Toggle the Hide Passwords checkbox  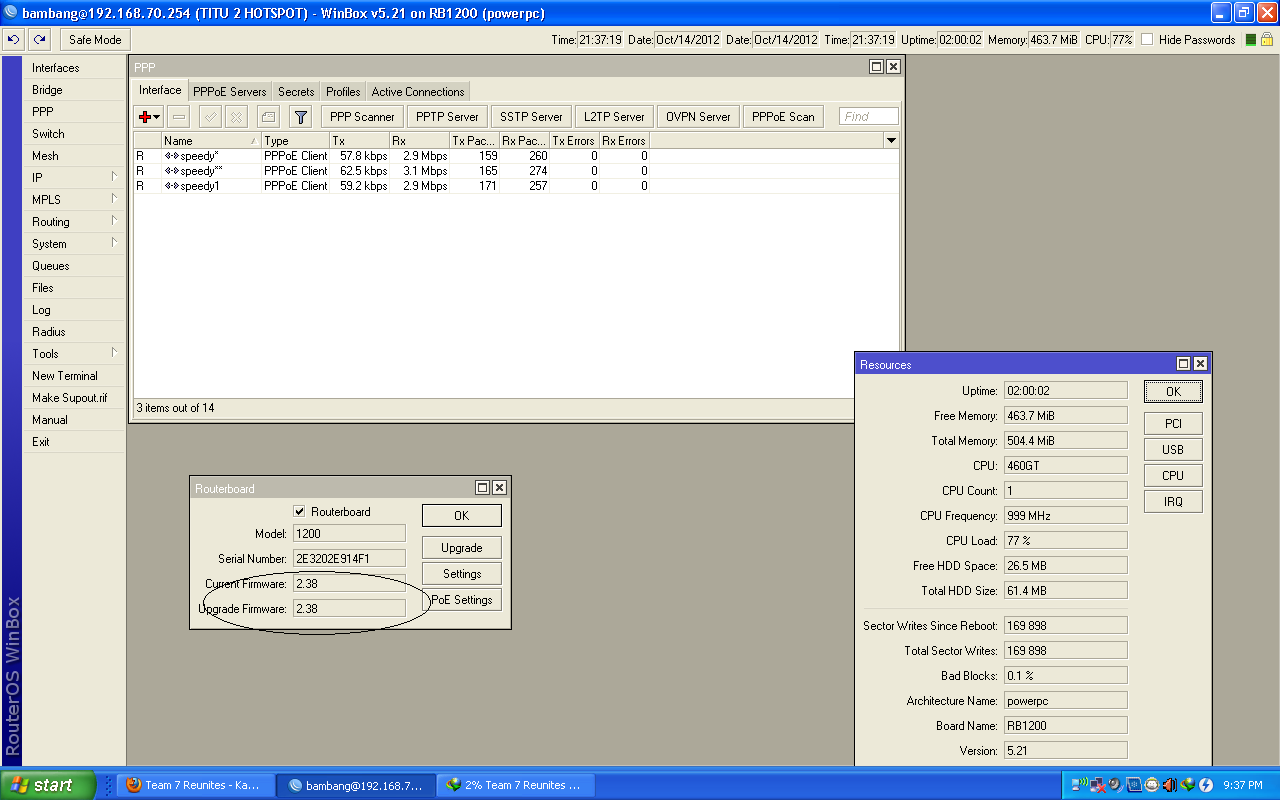tap(1147, 40)
